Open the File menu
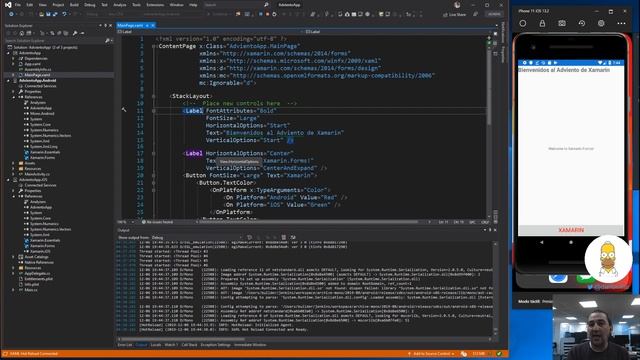 [18, 5]
